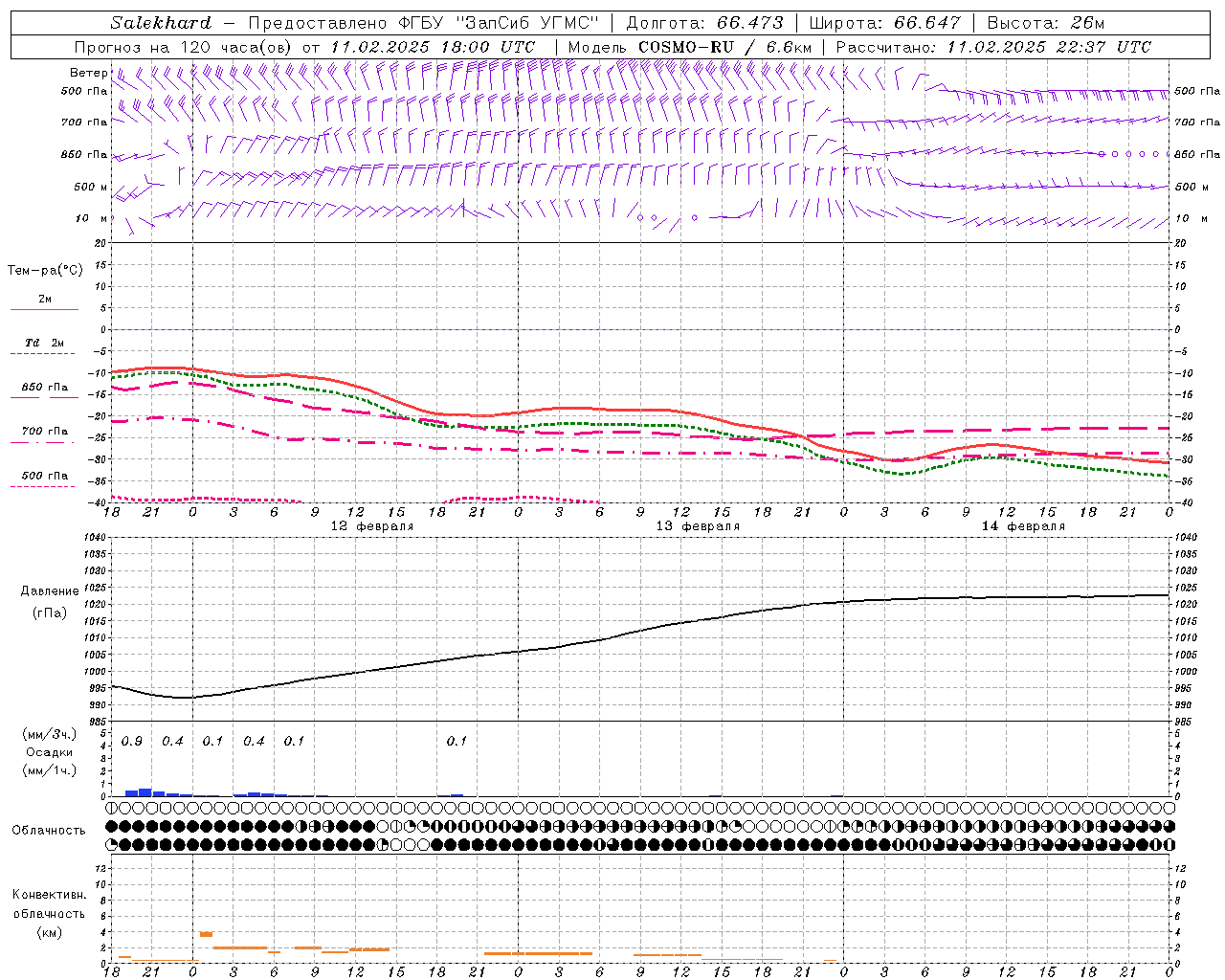Click the tallest blue precipitation bar
This screenshot has width=1225, height=980.
pos(145,791)
